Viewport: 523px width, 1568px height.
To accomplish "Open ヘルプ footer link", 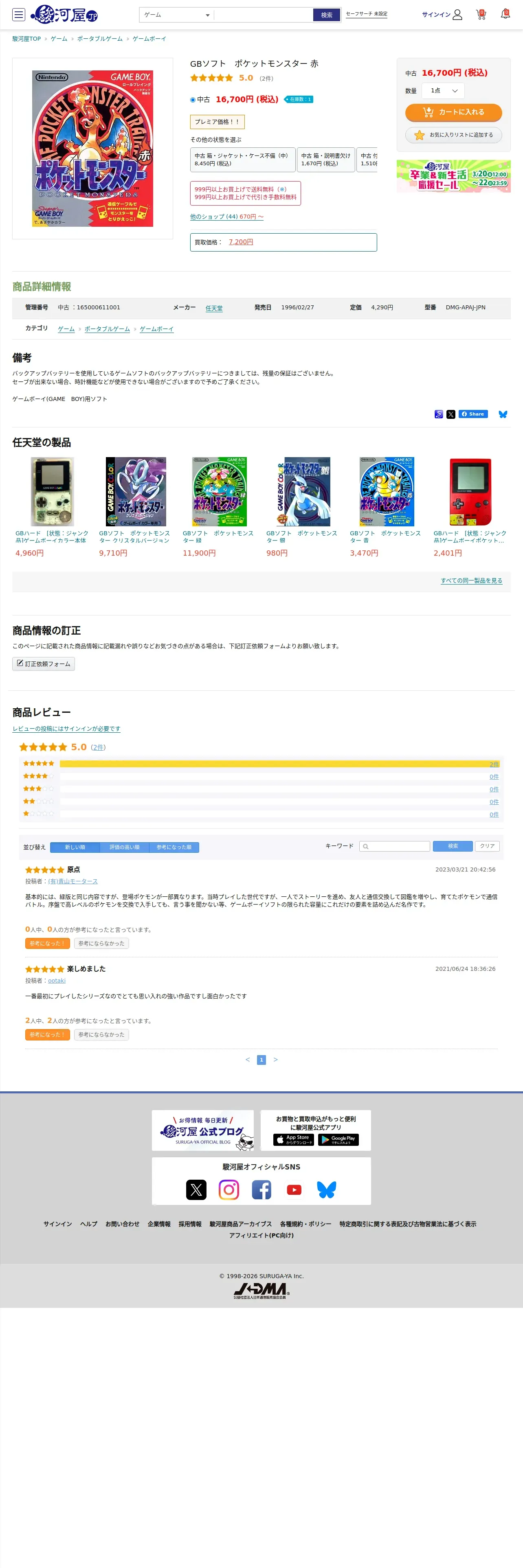I will [x=89, y=1224].
